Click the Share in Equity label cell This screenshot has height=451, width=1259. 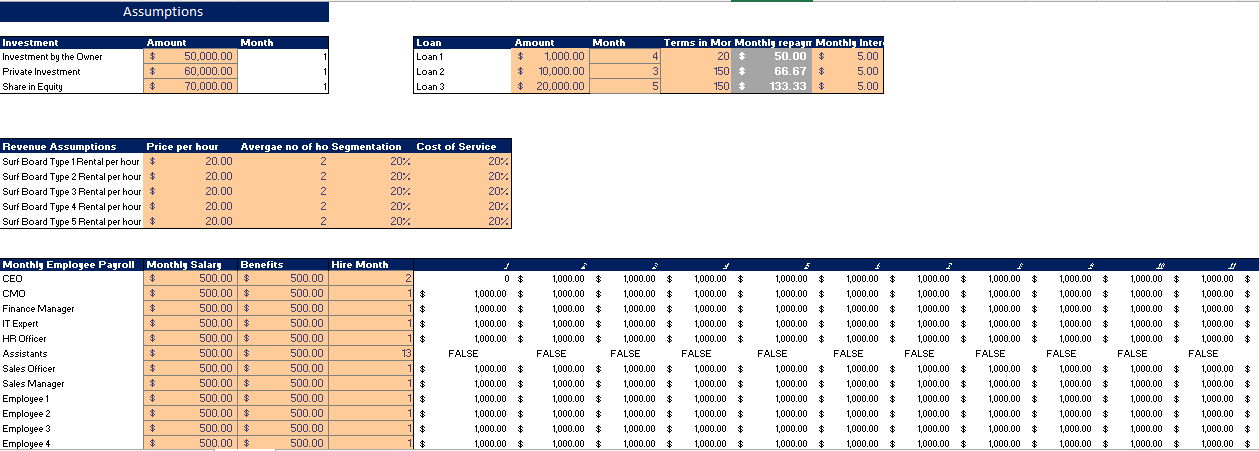click(72, 87)
